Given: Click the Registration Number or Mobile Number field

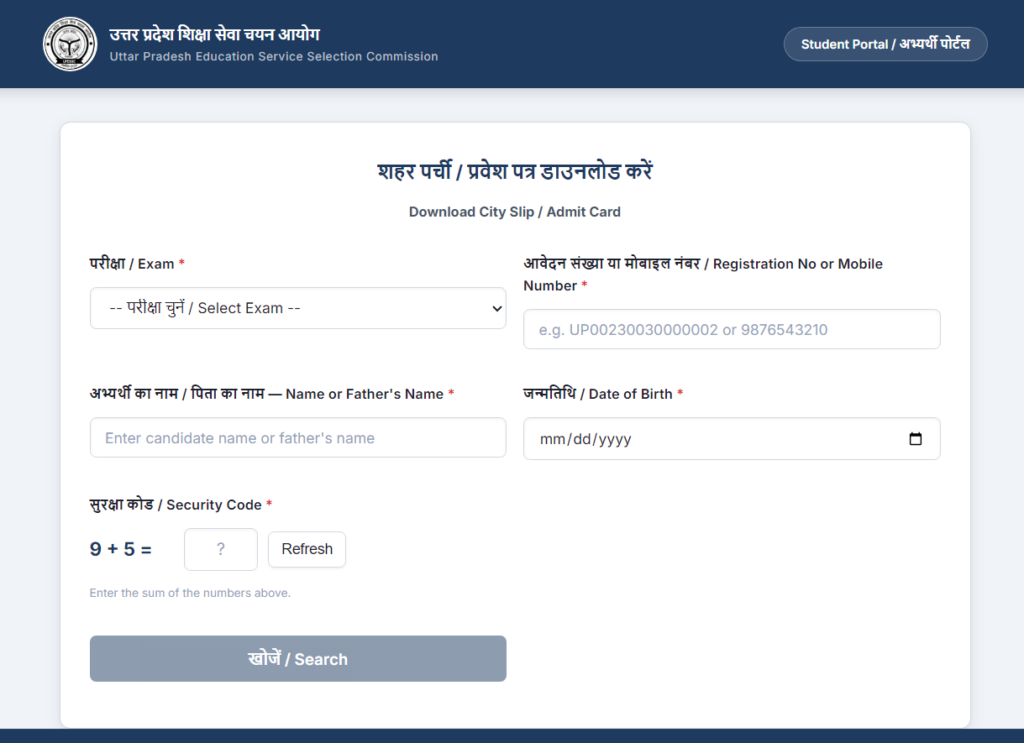Looking at the screenshot, I should (731, 329).
